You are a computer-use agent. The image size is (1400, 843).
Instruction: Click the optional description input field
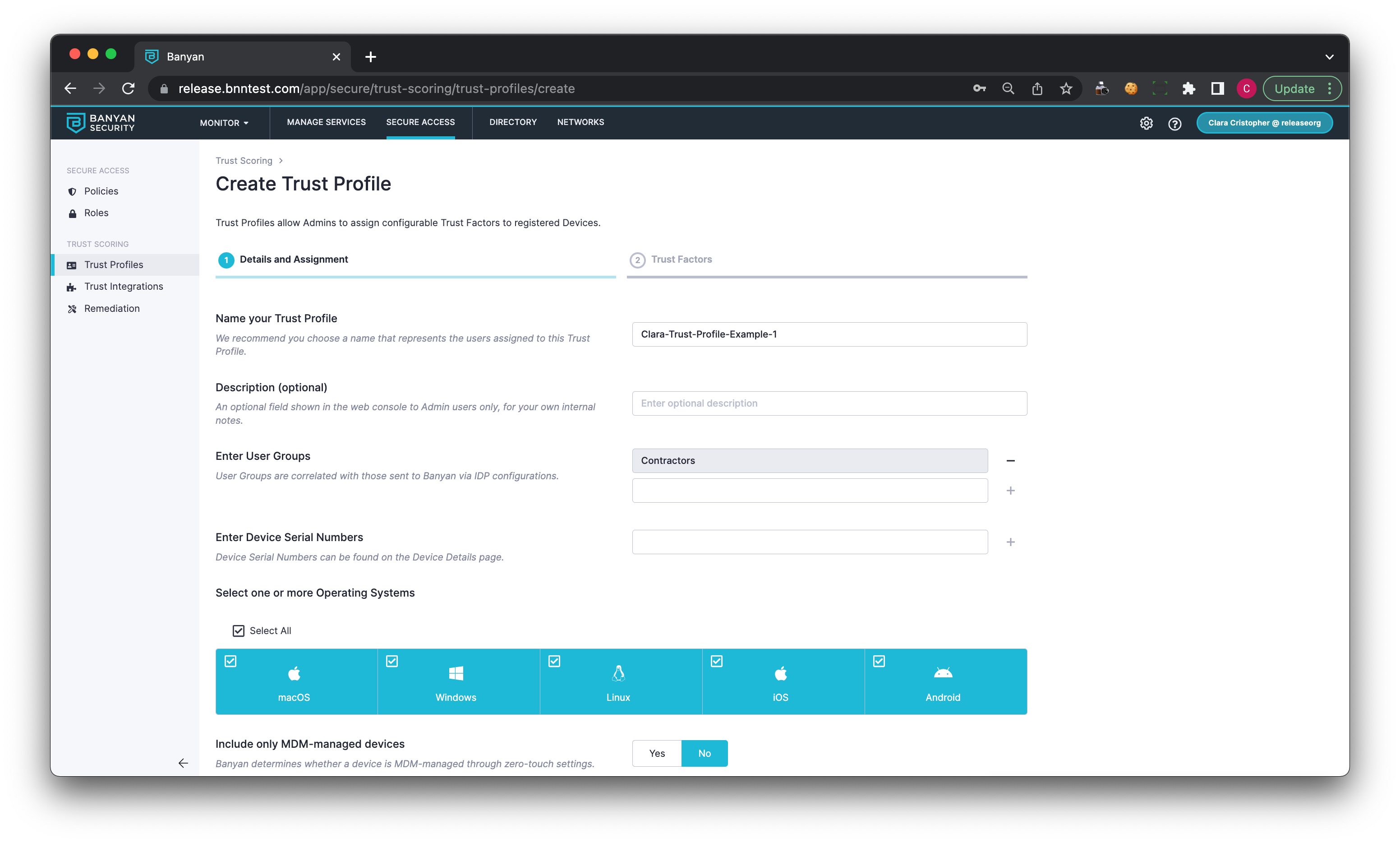pyautogui.click(x=829, y=403)
